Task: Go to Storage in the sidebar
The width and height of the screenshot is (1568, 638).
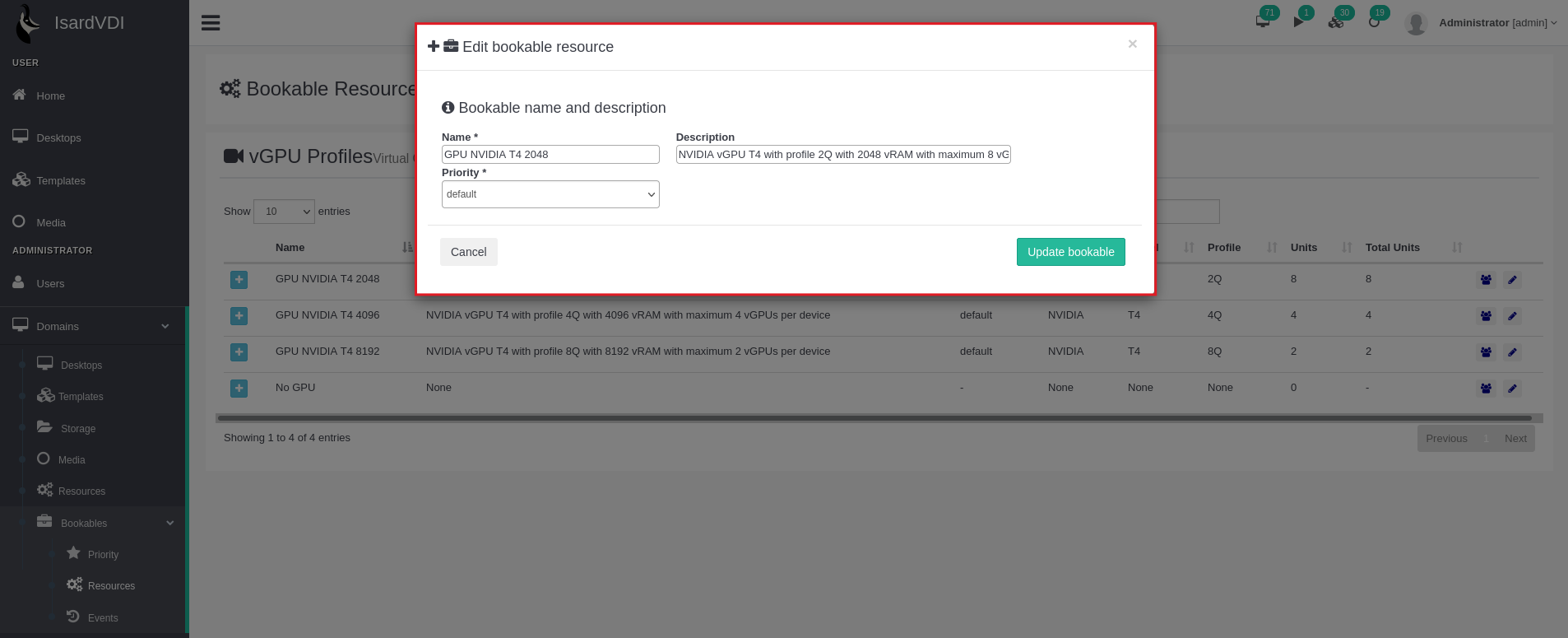Action: tap(78, 429)
